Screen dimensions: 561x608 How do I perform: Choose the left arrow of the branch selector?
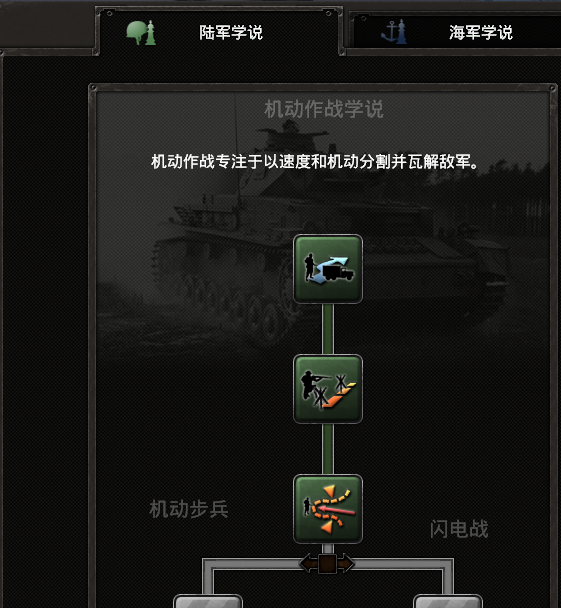point(309,564)
